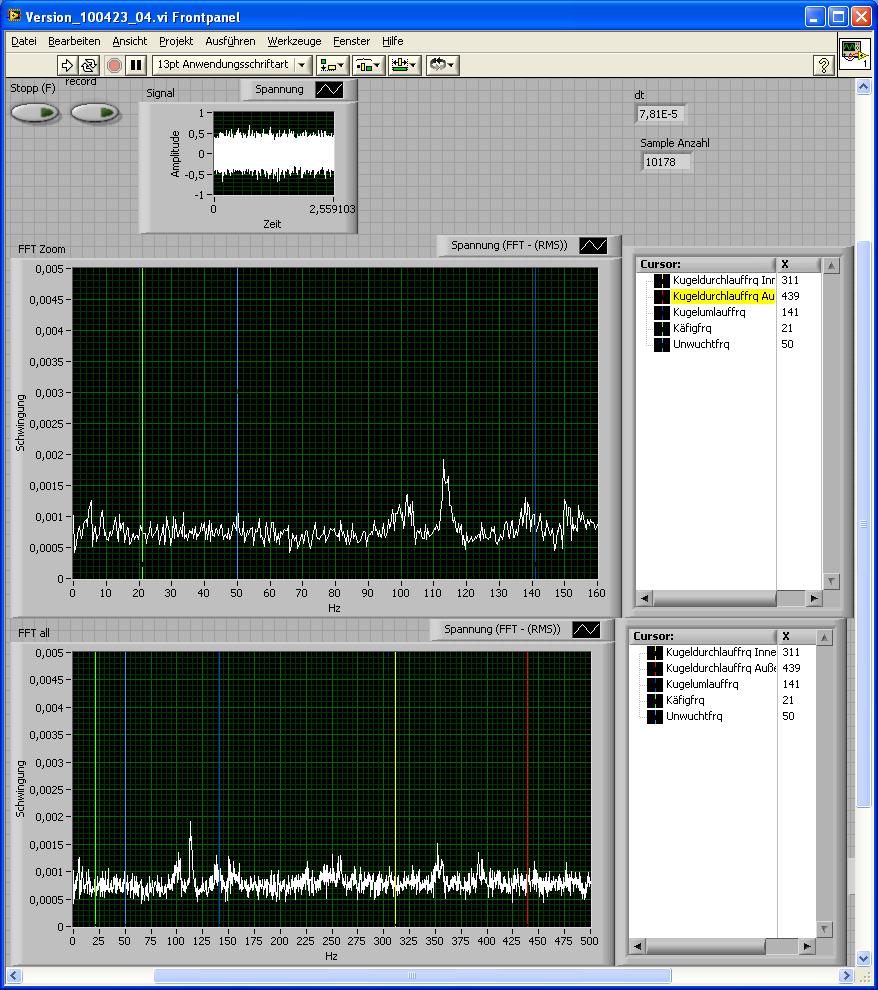Click the Pause toolbar icon

[137, 65]
